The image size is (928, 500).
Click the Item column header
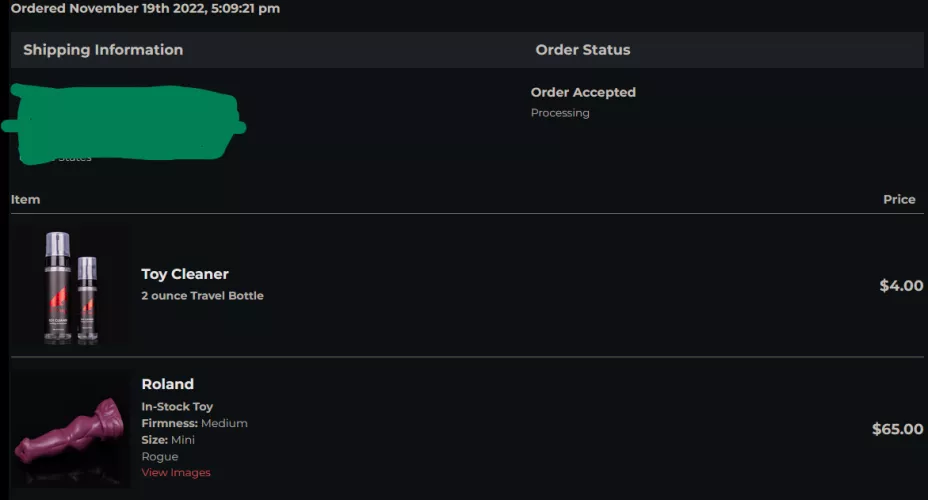(x=26, y=199)
